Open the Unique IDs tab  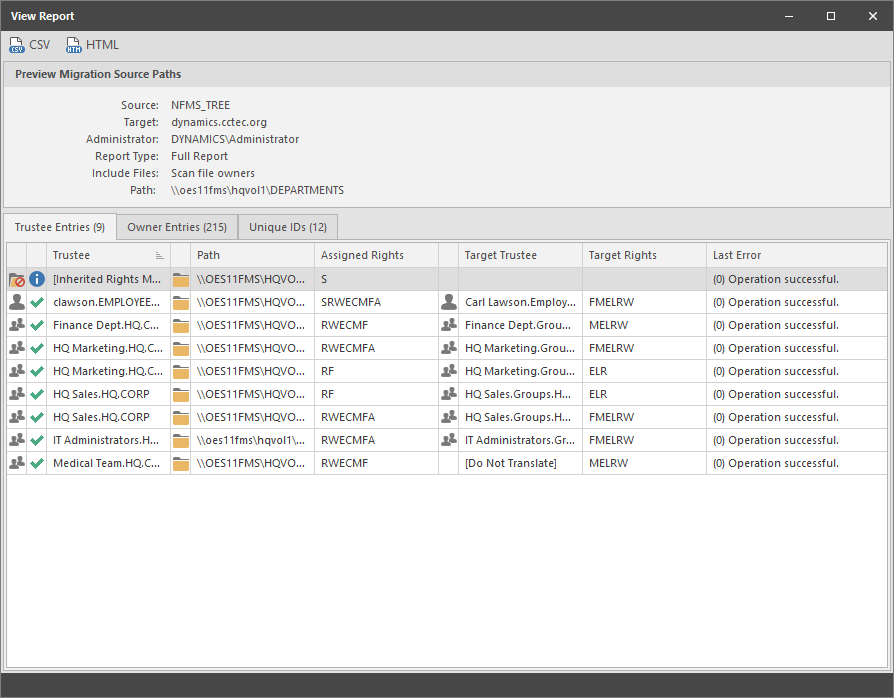tap(288, 227)
